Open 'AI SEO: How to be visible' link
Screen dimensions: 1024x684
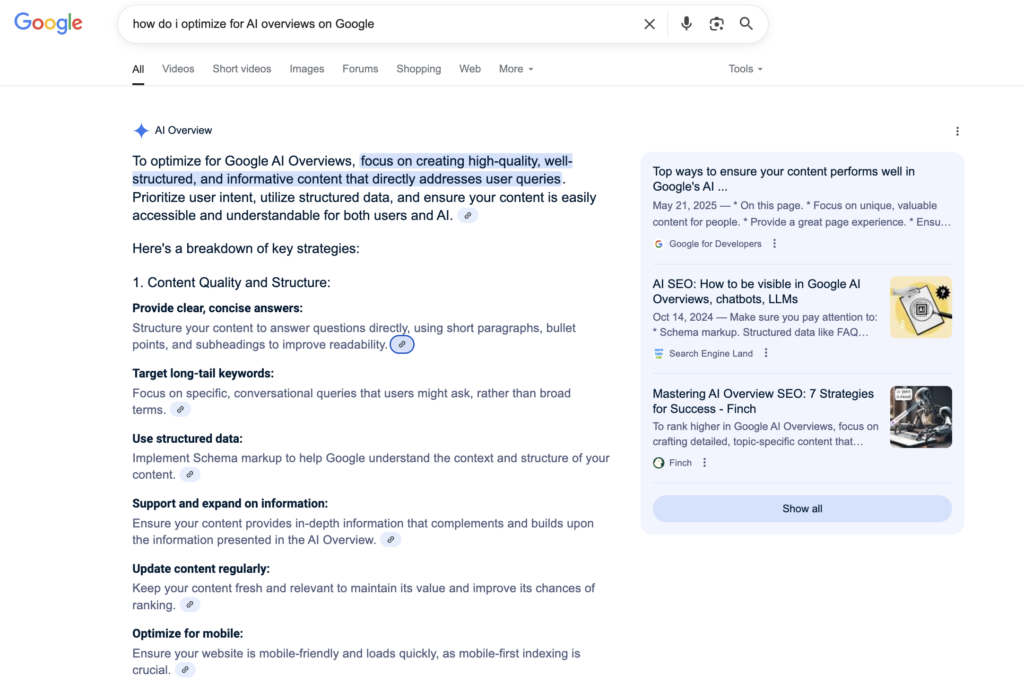756,291
